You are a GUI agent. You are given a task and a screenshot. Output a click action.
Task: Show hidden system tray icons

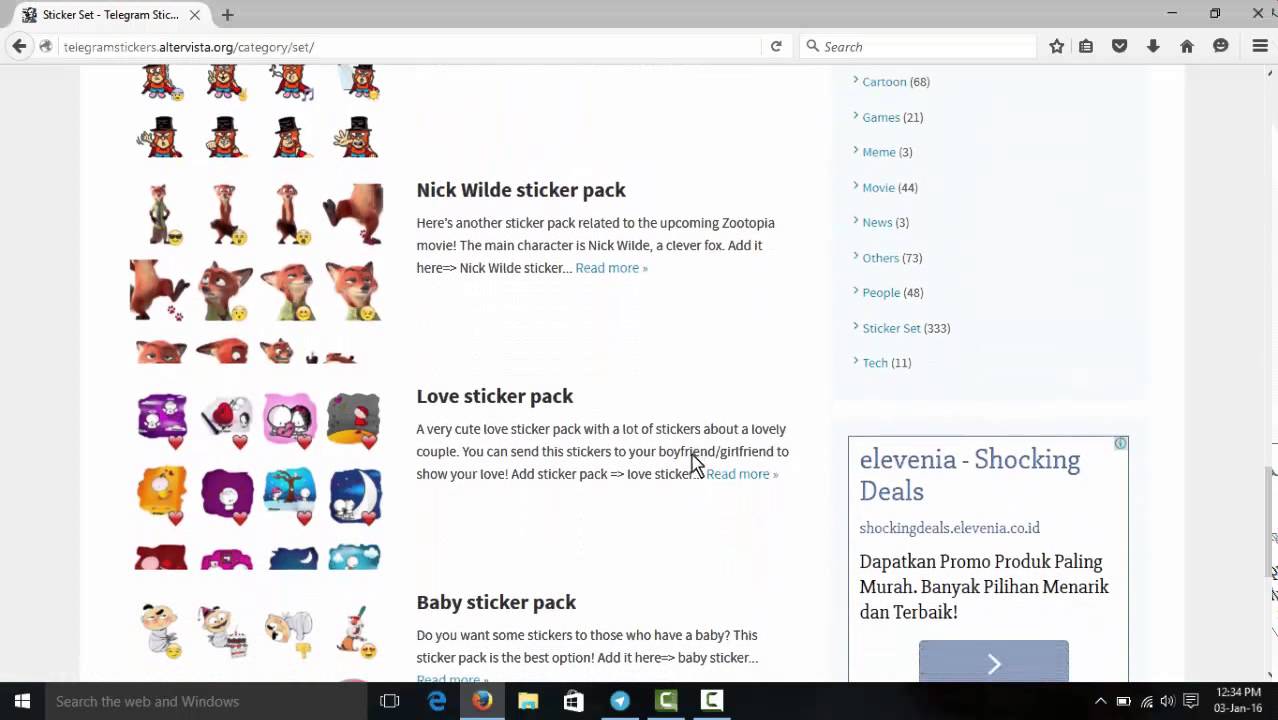1101,701
